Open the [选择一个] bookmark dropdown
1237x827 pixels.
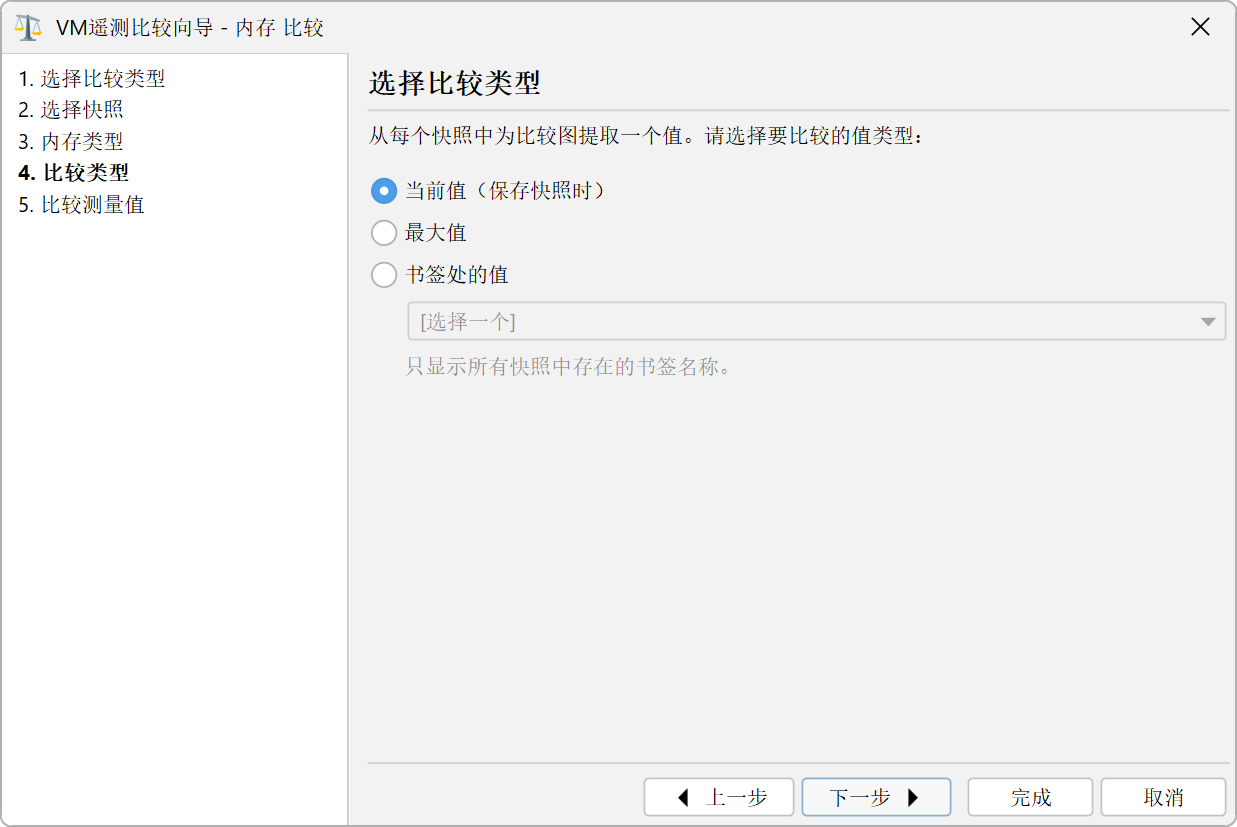tap(816, 322)
